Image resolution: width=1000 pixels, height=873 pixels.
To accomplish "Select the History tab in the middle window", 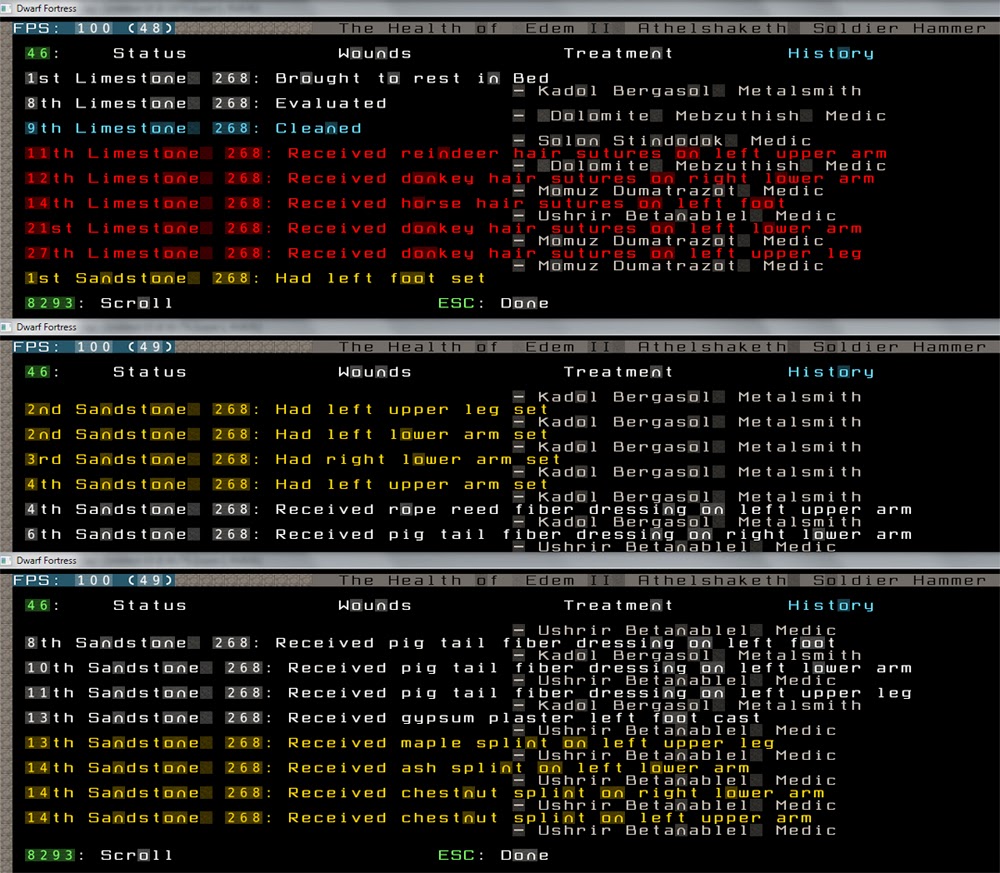I will coord(831,372).
